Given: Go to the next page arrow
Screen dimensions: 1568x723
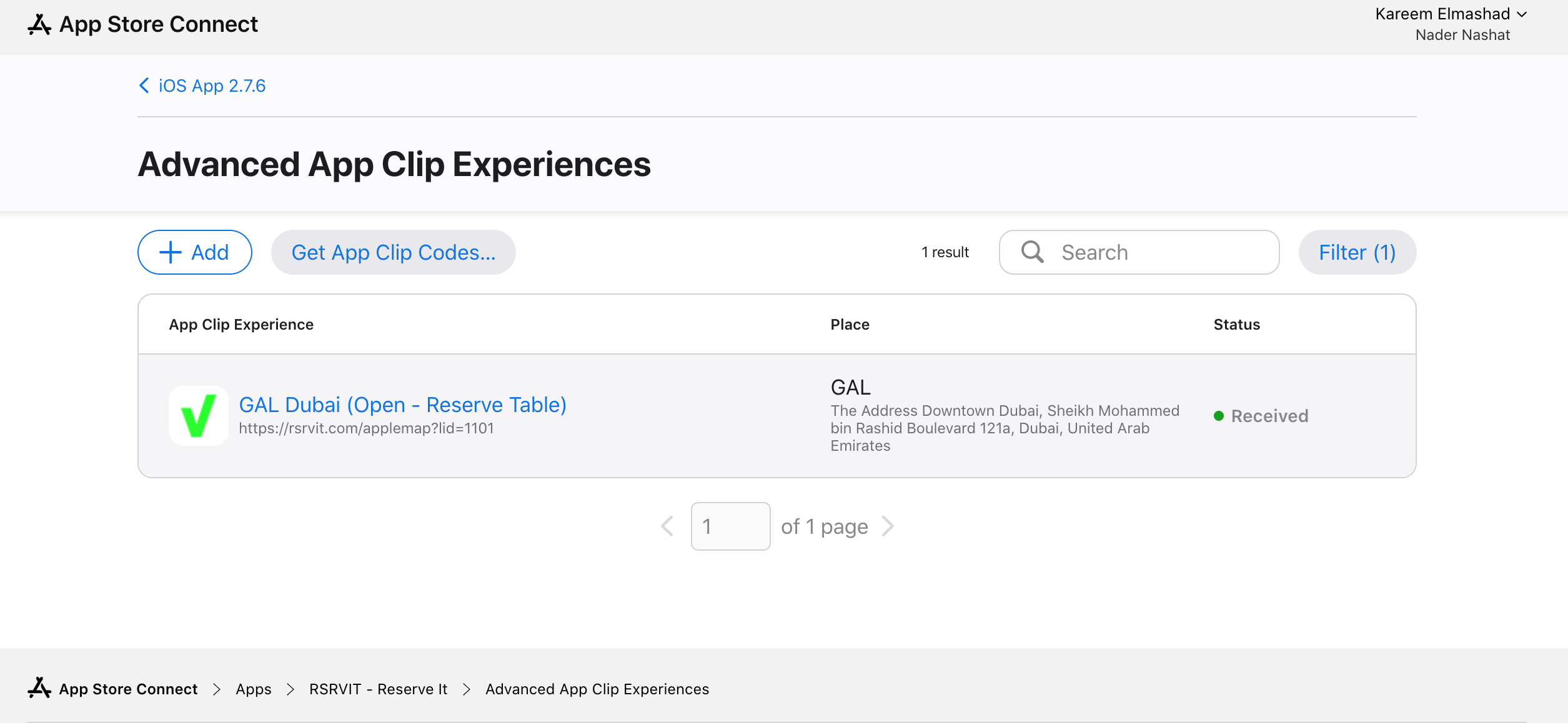Looking at the screenshot, I should pos(888,526).
